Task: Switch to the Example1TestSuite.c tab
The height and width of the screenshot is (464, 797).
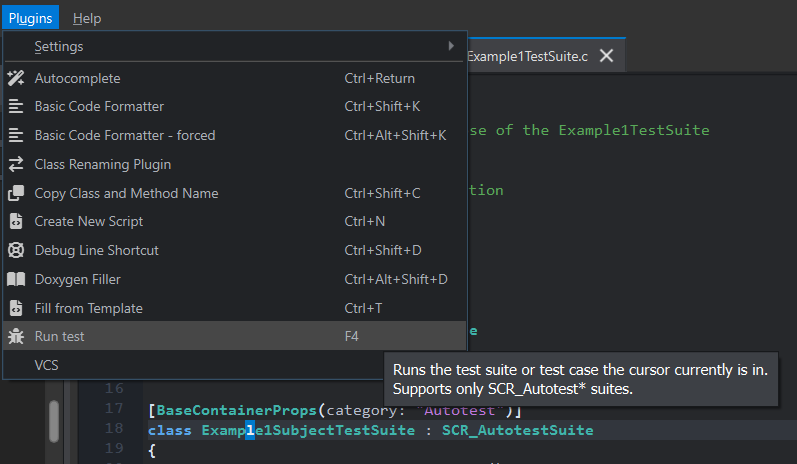Action: (527, 56)
